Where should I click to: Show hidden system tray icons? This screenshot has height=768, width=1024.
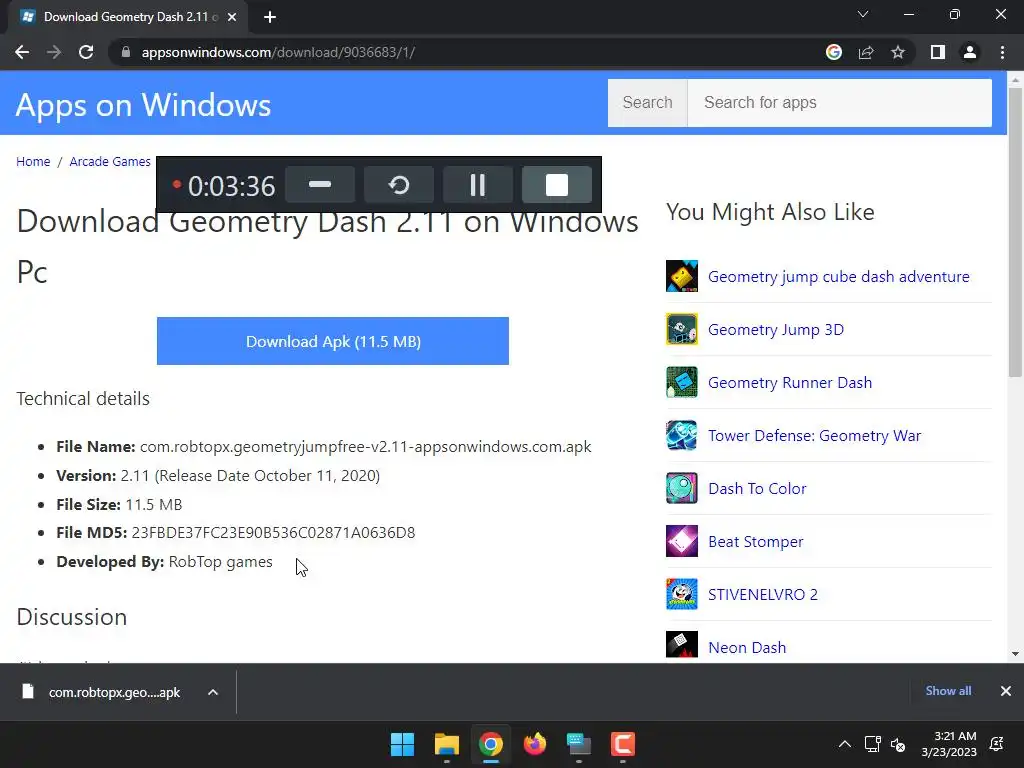tap(844, 744)
